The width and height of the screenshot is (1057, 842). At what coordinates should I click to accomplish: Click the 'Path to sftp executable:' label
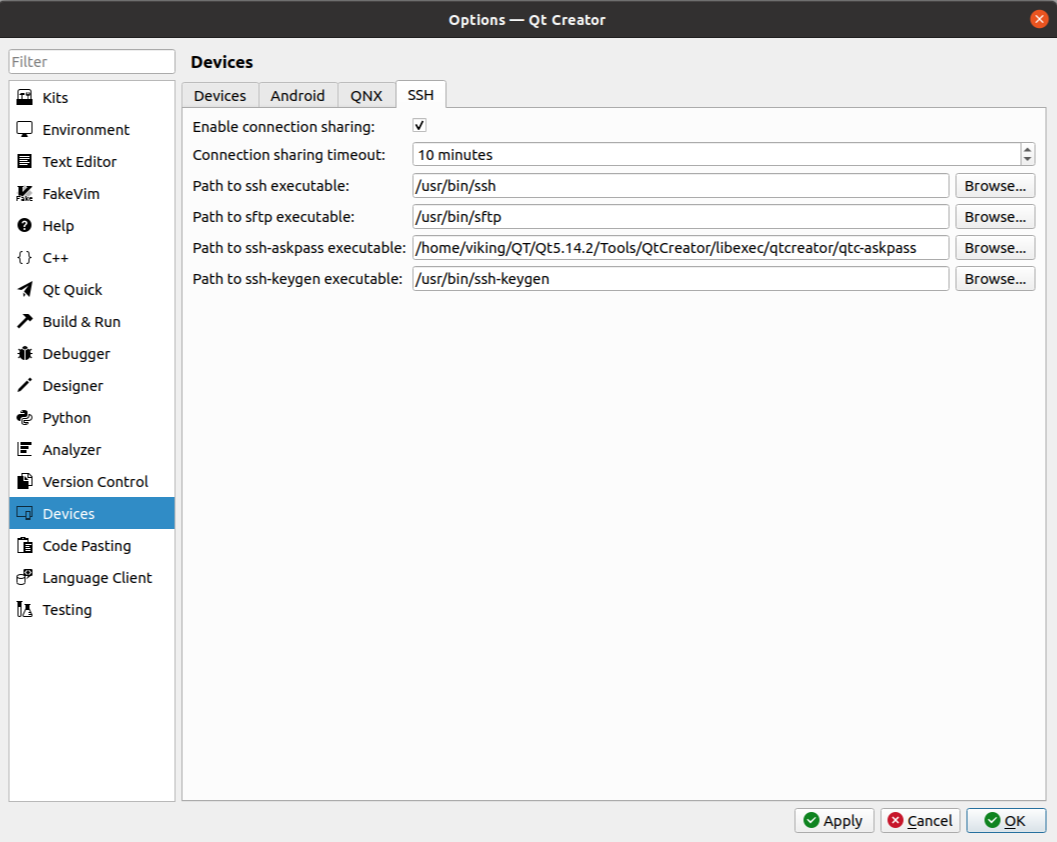tap(274, 217)
